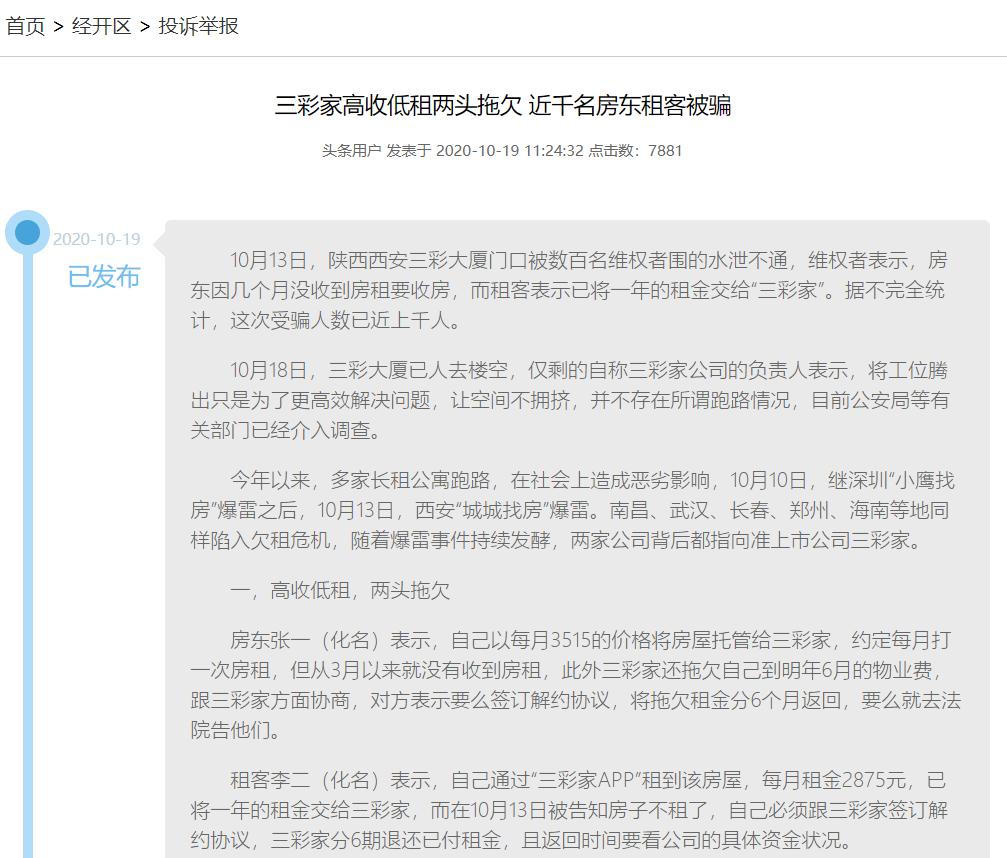Click the 点击数：7881 view count
Viewport: 1007px width, 858px height.
click(x=635, y=151)
